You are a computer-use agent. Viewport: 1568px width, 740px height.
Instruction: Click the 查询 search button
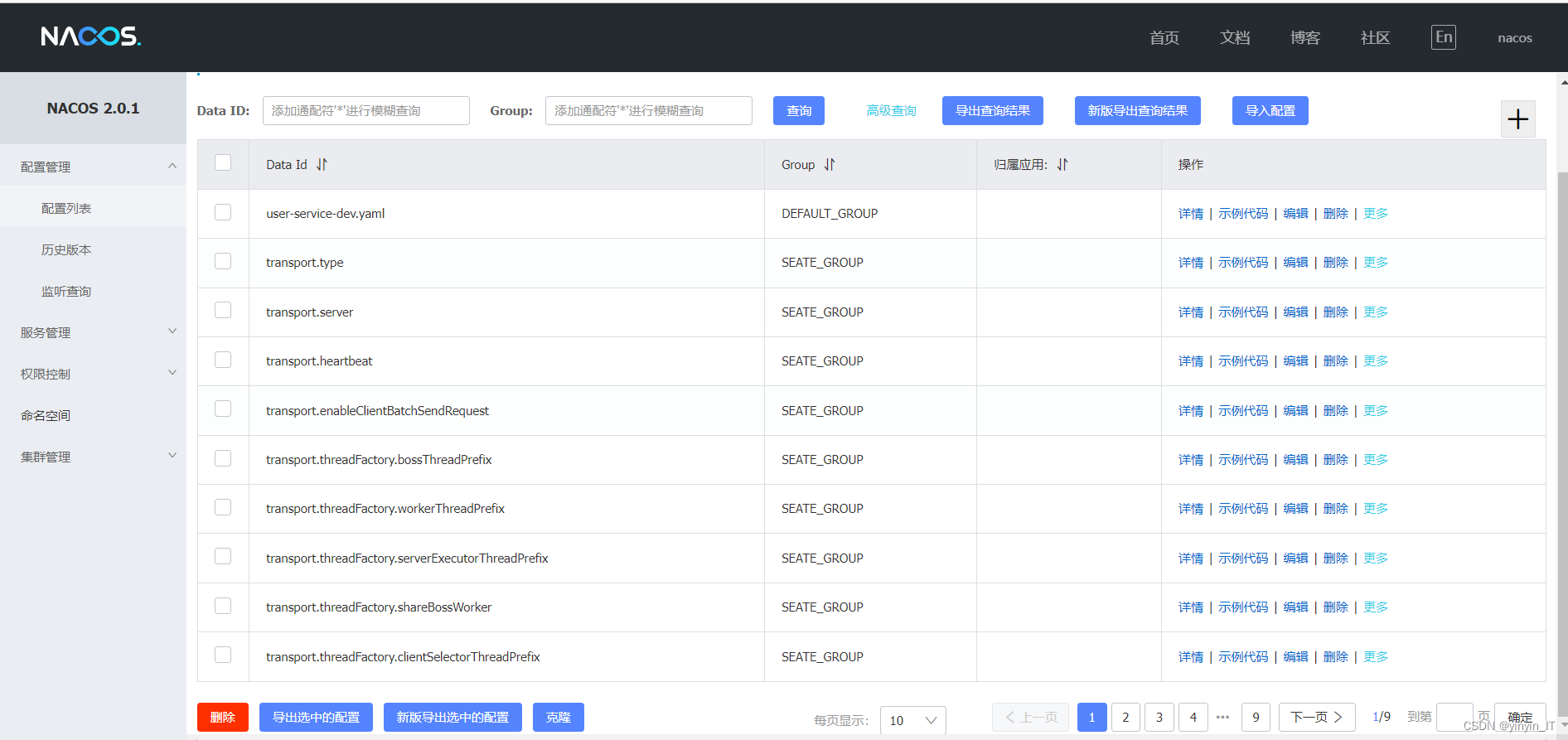[x=799, y=111]
